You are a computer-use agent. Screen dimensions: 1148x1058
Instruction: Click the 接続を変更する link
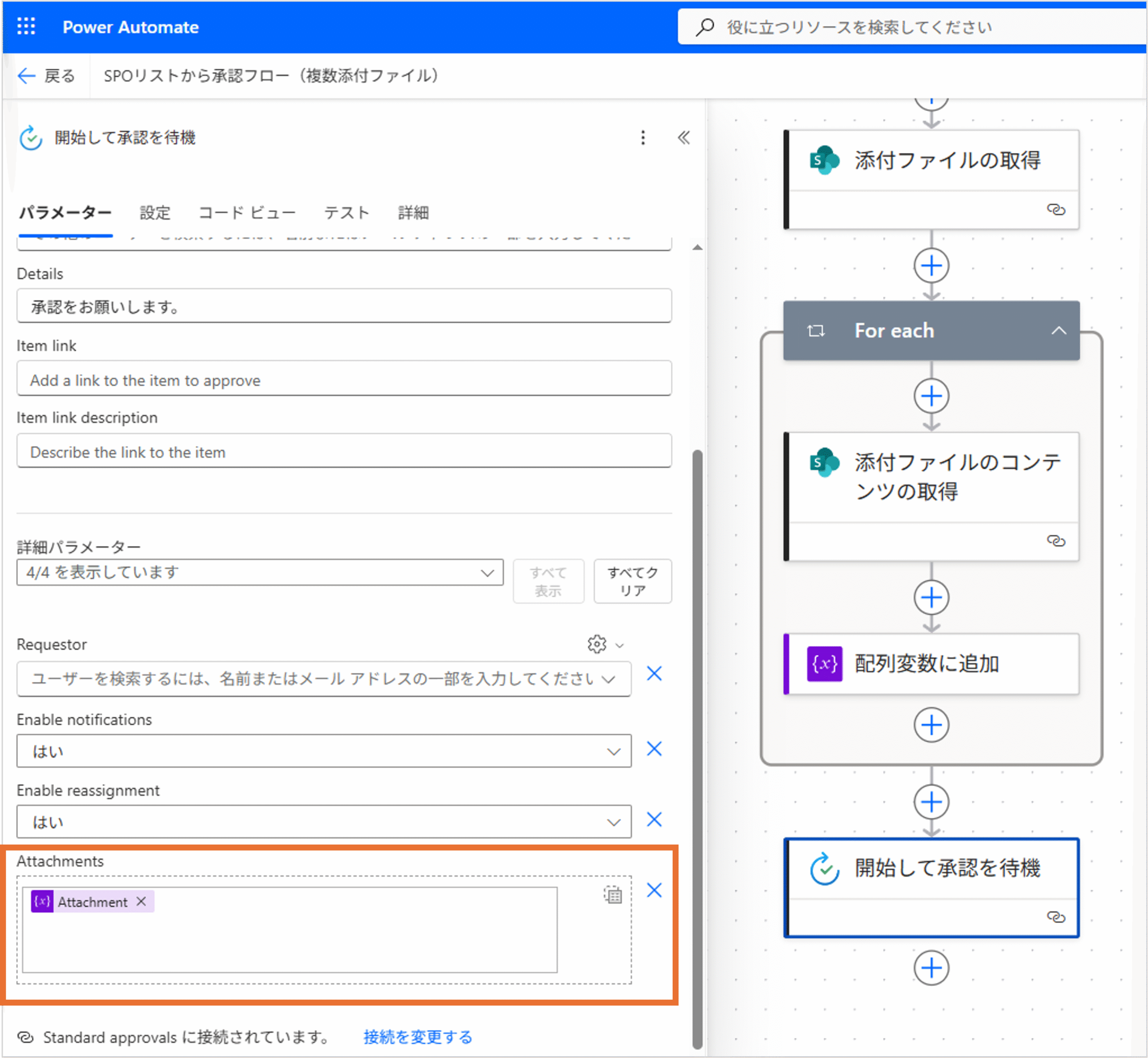(418, 1037)
